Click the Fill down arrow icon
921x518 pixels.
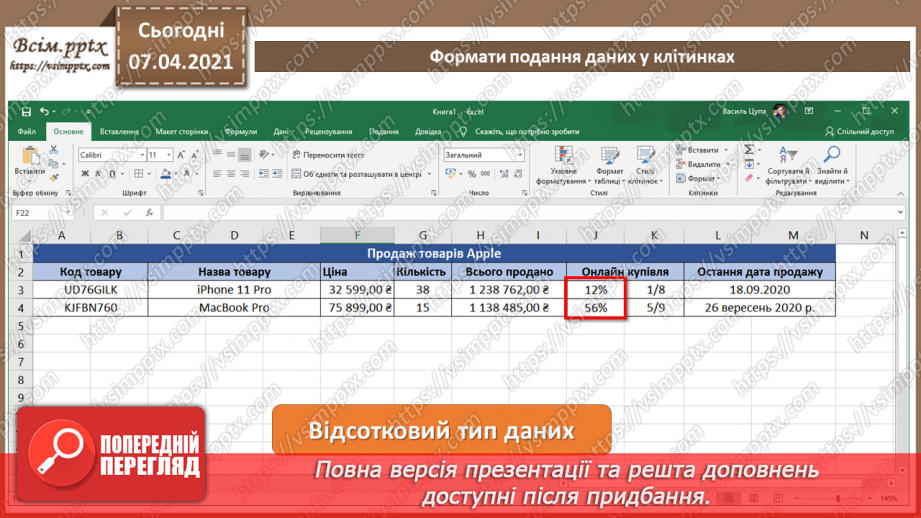749,164
